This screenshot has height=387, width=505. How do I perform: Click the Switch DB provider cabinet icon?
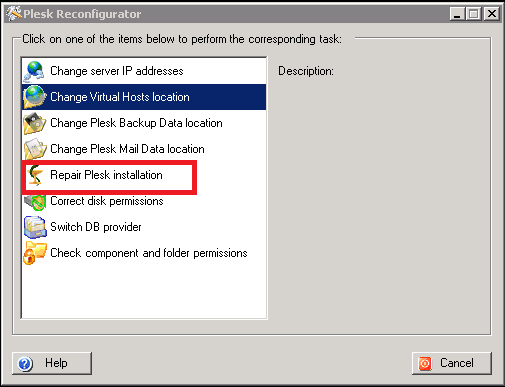[35, 227]
